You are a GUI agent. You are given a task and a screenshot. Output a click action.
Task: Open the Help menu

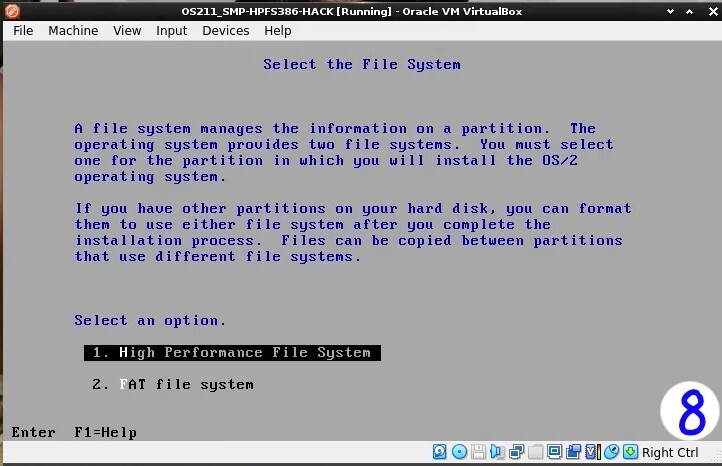(278, 30)
